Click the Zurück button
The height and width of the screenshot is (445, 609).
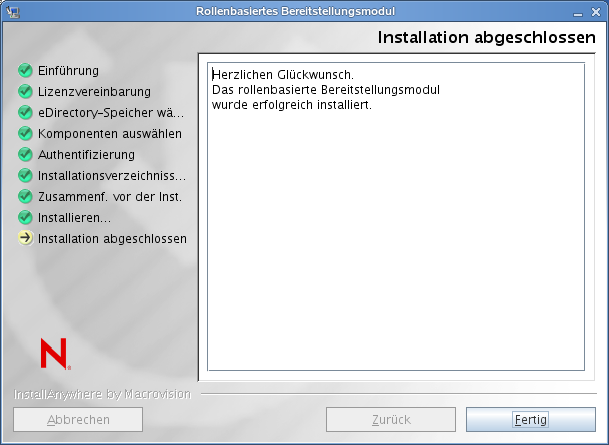click(x=391, y=419)
